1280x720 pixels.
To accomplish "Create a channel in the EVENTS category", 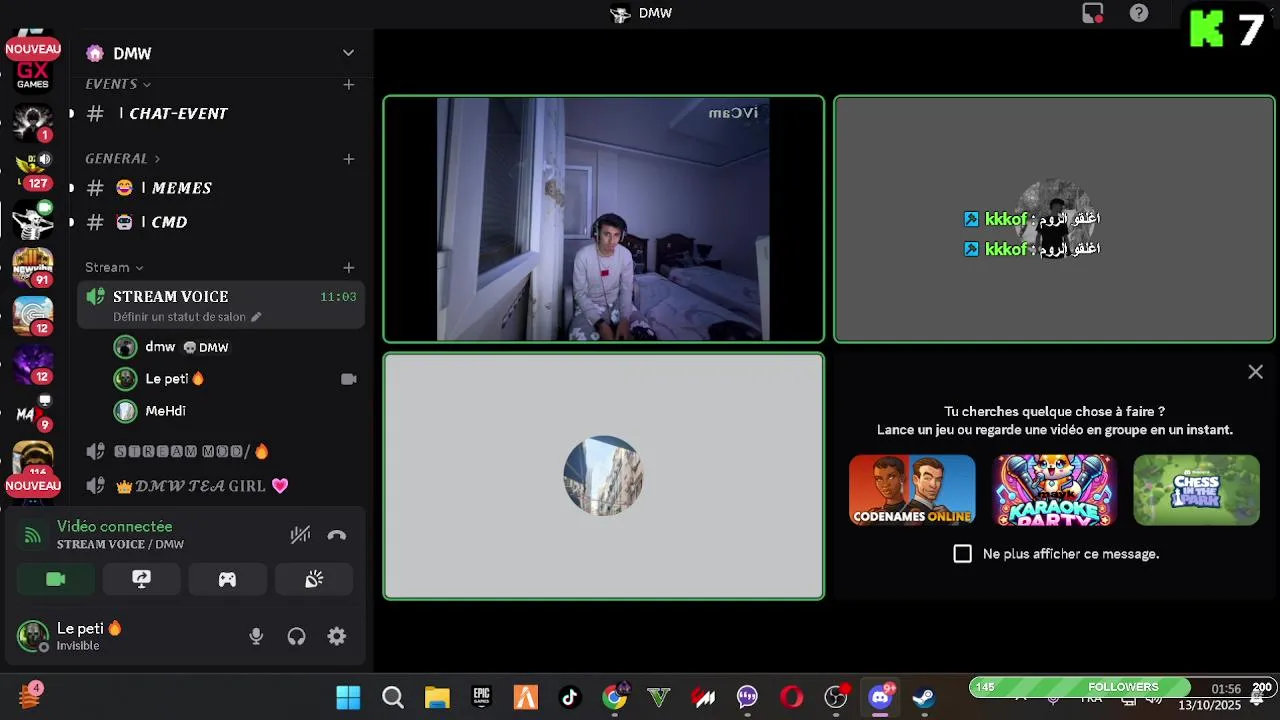I will (x=349, y=84).
